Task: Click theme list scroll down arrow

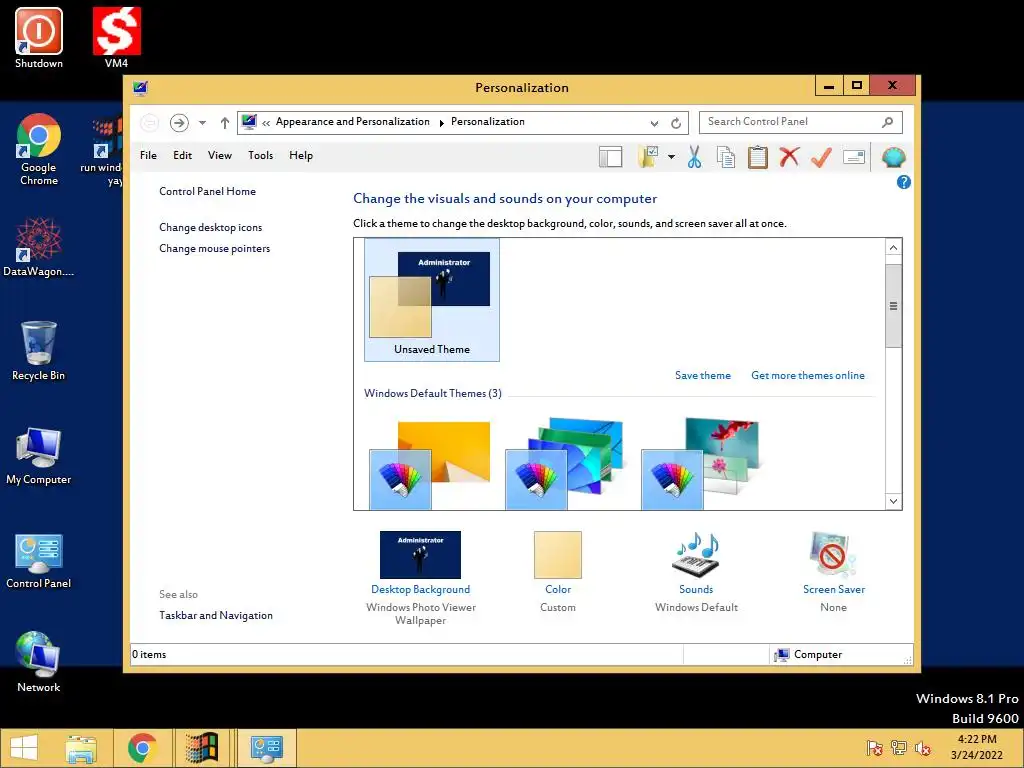Action: pos(893,501)
